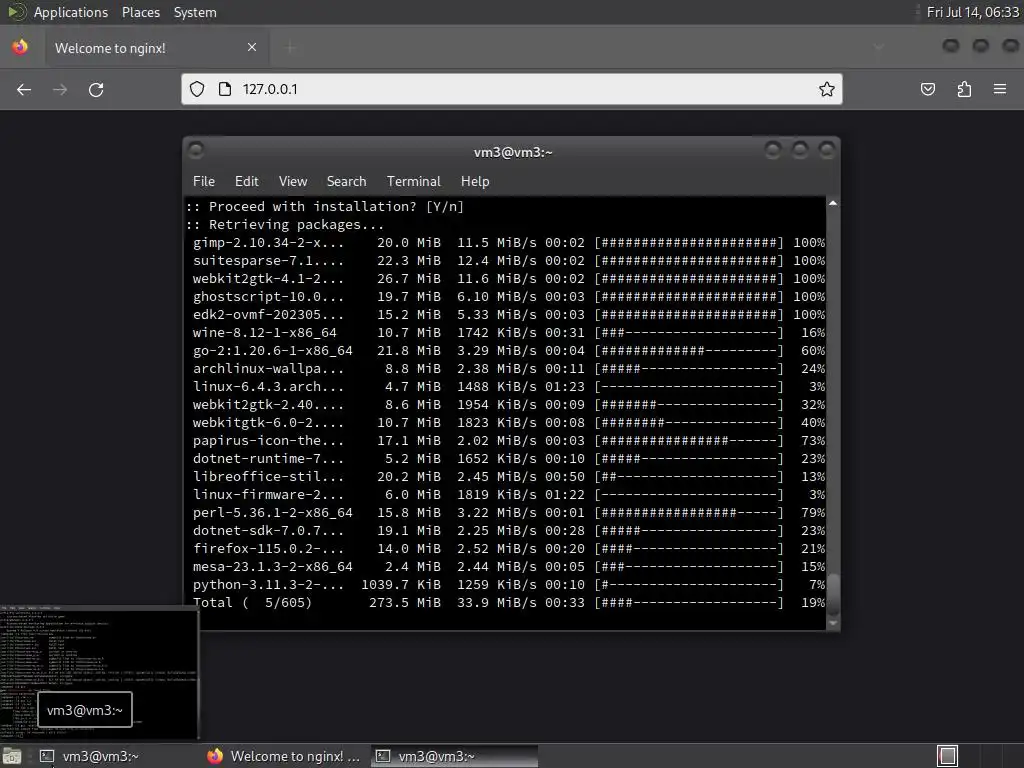Go back in Firefox history
The width and height of the screenshot is (1024, 768).
(24, 89)
